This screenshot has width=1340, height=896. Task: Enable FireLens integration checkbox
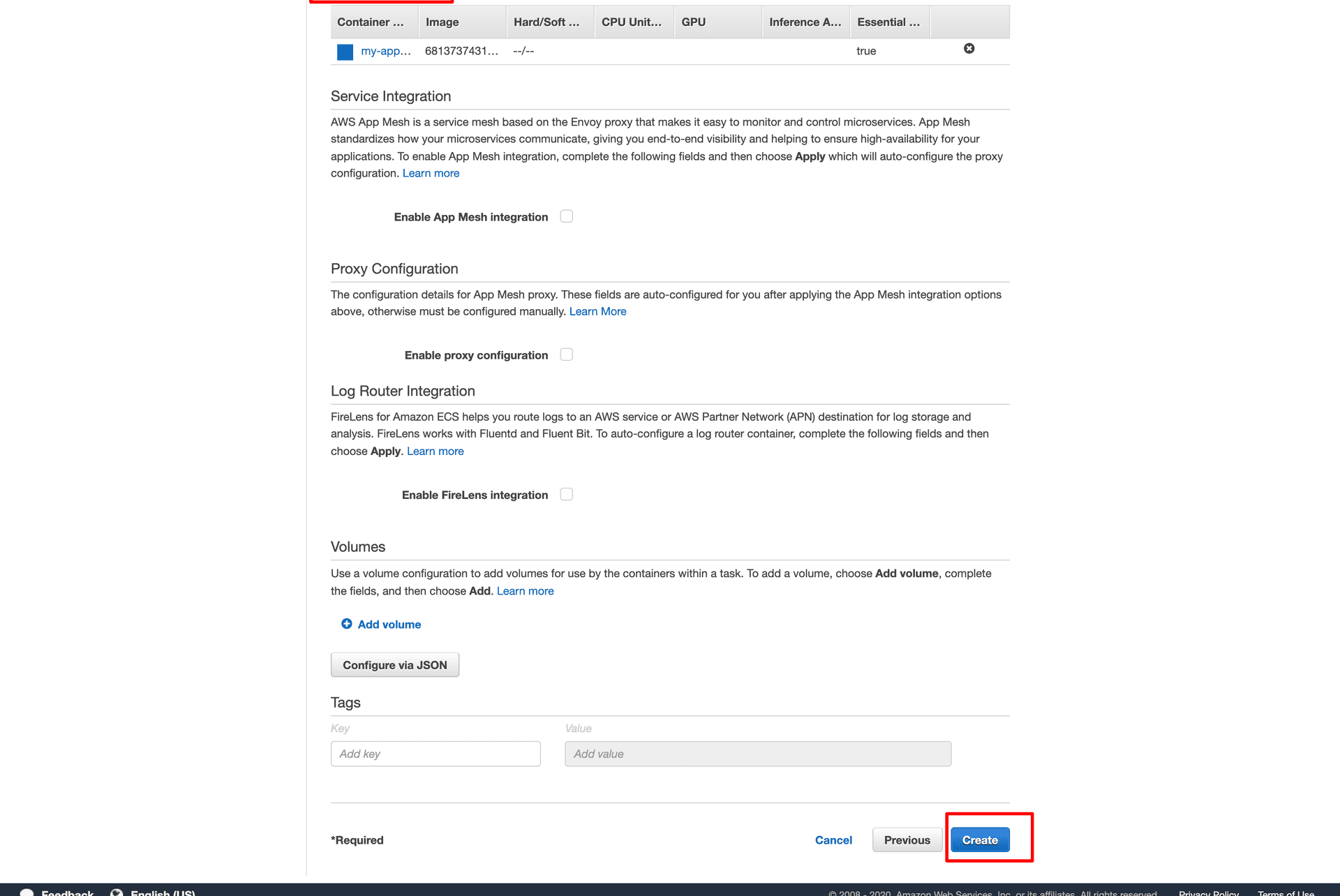pyautogui.click(x=566, y=494)
